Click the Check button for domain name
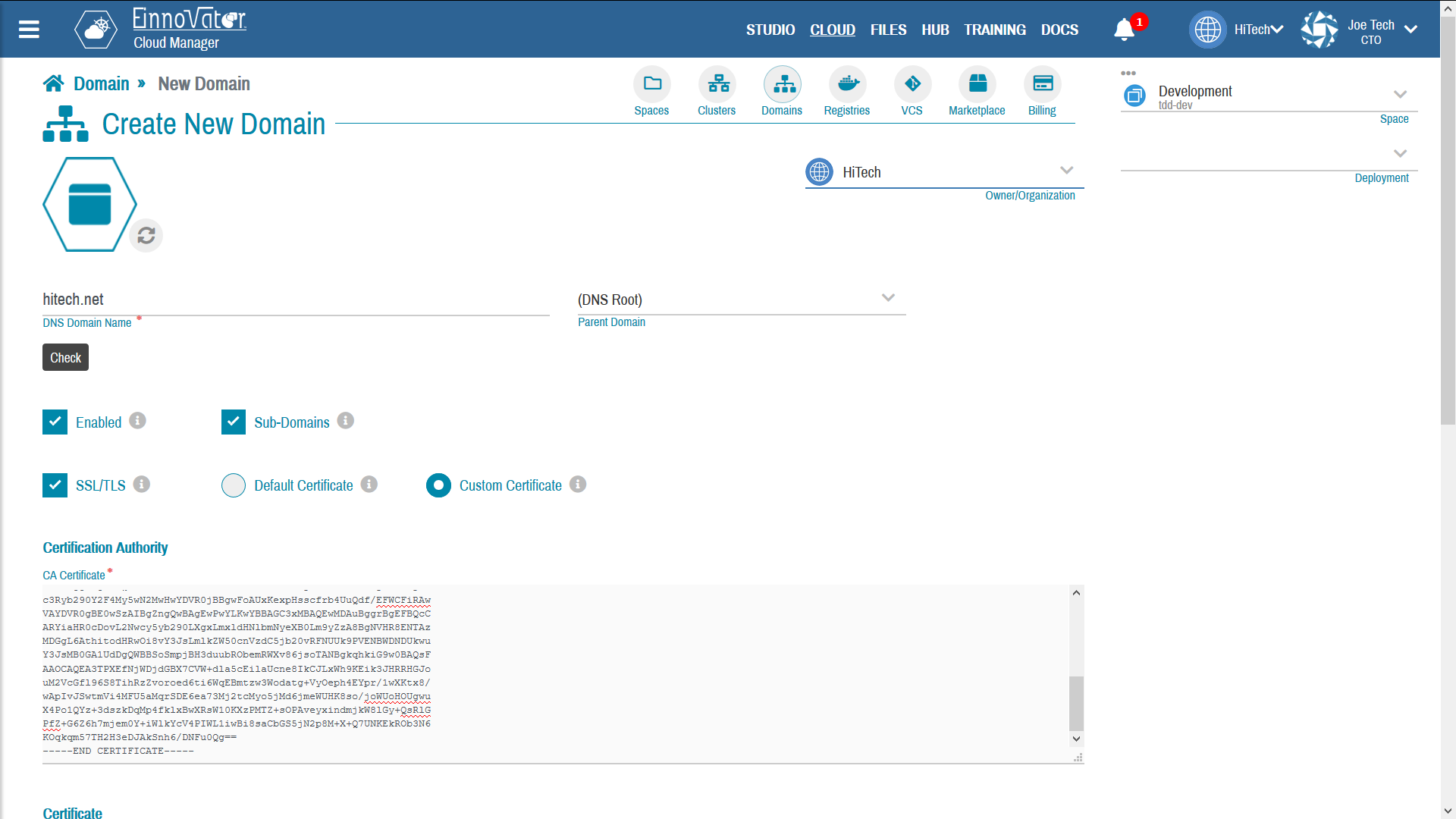Screen dimensions: 1456x819 click(64, 356)
